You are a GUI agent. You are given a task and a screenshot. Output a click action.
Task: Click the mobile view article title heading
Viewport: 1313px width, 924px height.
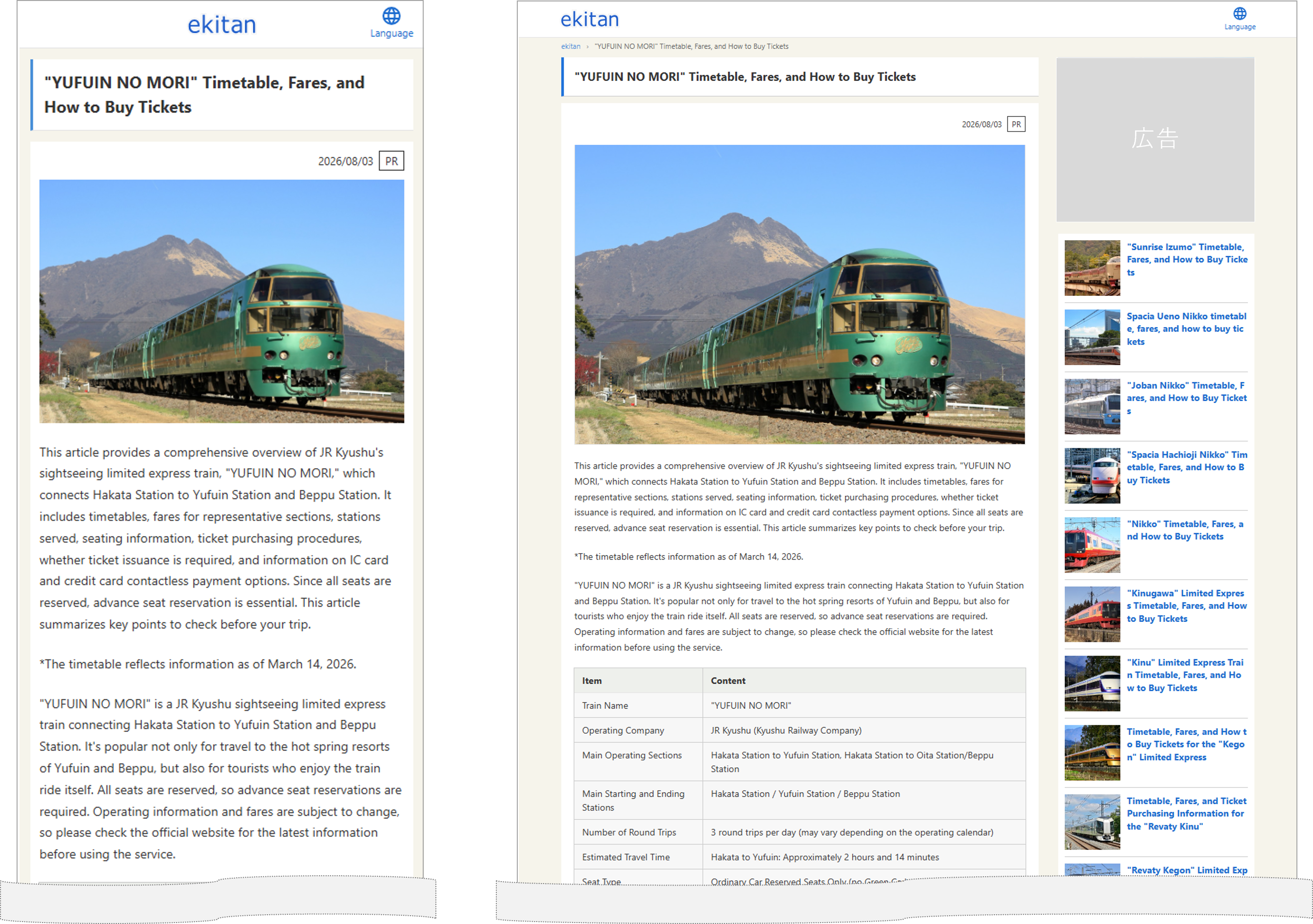pyautogui.click(x=204, y=95)
